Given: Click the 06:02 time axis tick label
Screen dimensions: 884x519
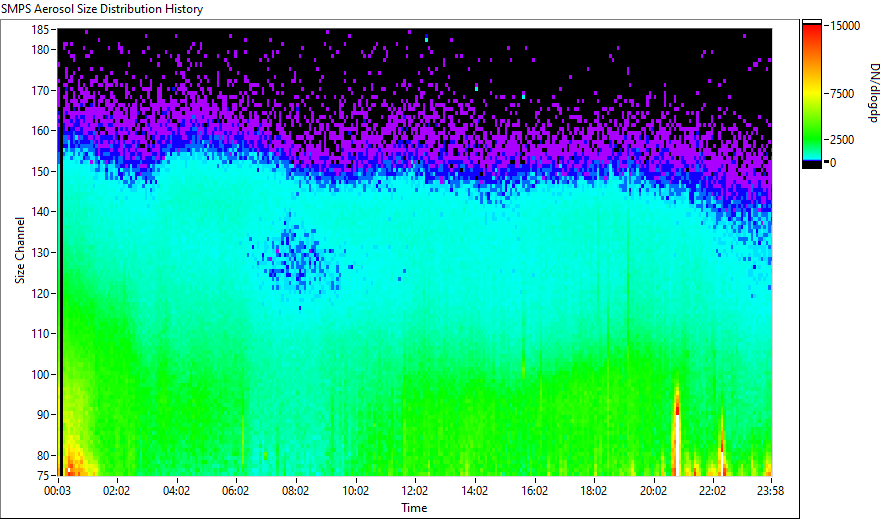Looking at the screenshot, I should [x=235, y=491].
